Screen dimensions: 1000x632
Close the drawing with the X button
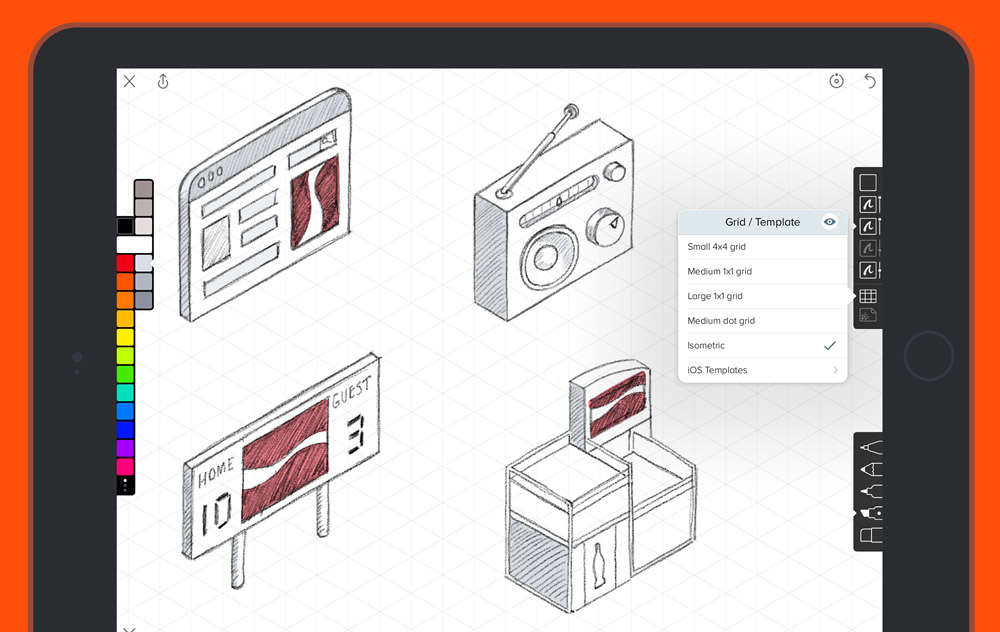click(x=129, y=82)
